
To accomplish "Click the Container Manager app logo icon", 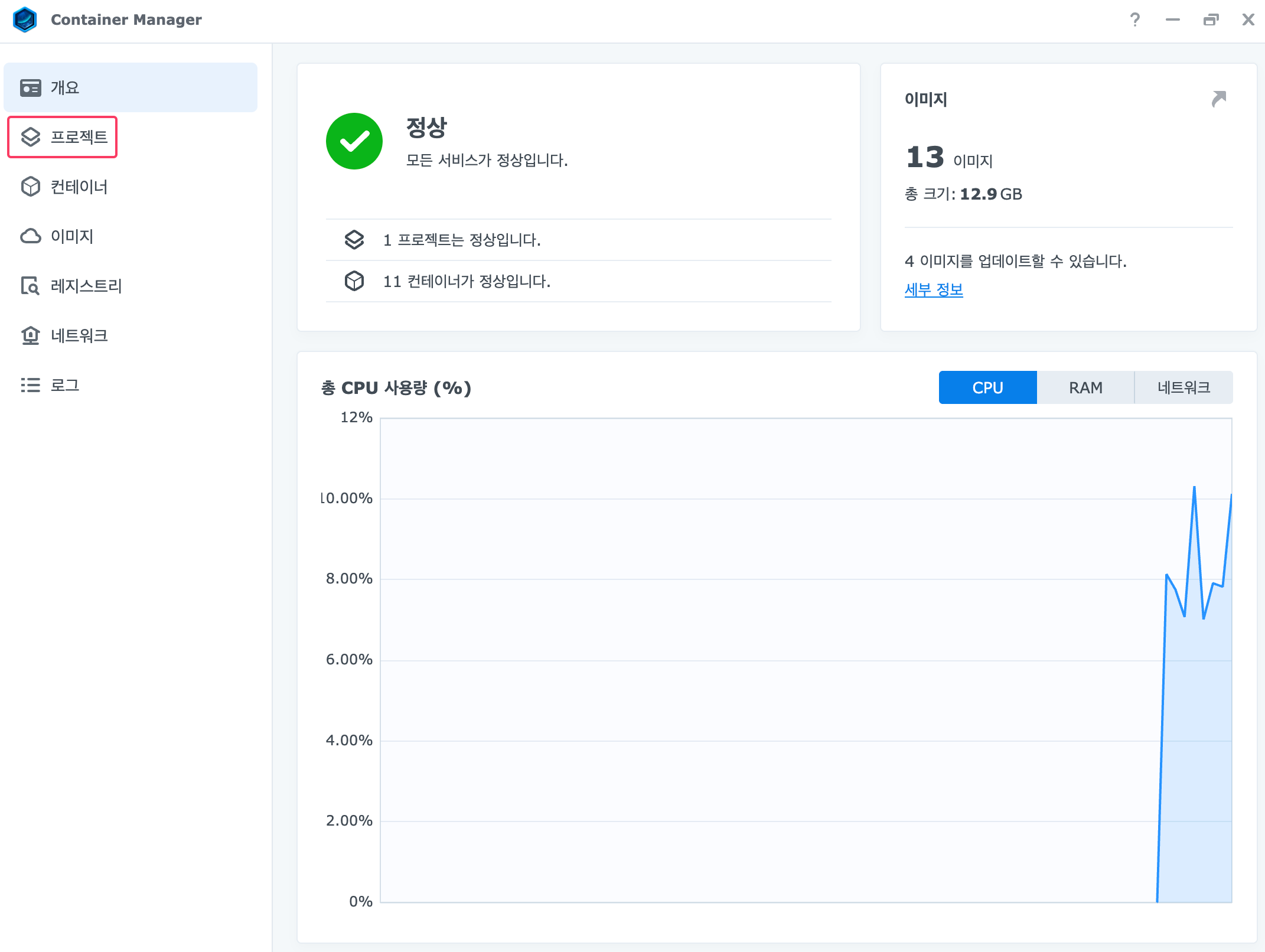I will (25, 19).
